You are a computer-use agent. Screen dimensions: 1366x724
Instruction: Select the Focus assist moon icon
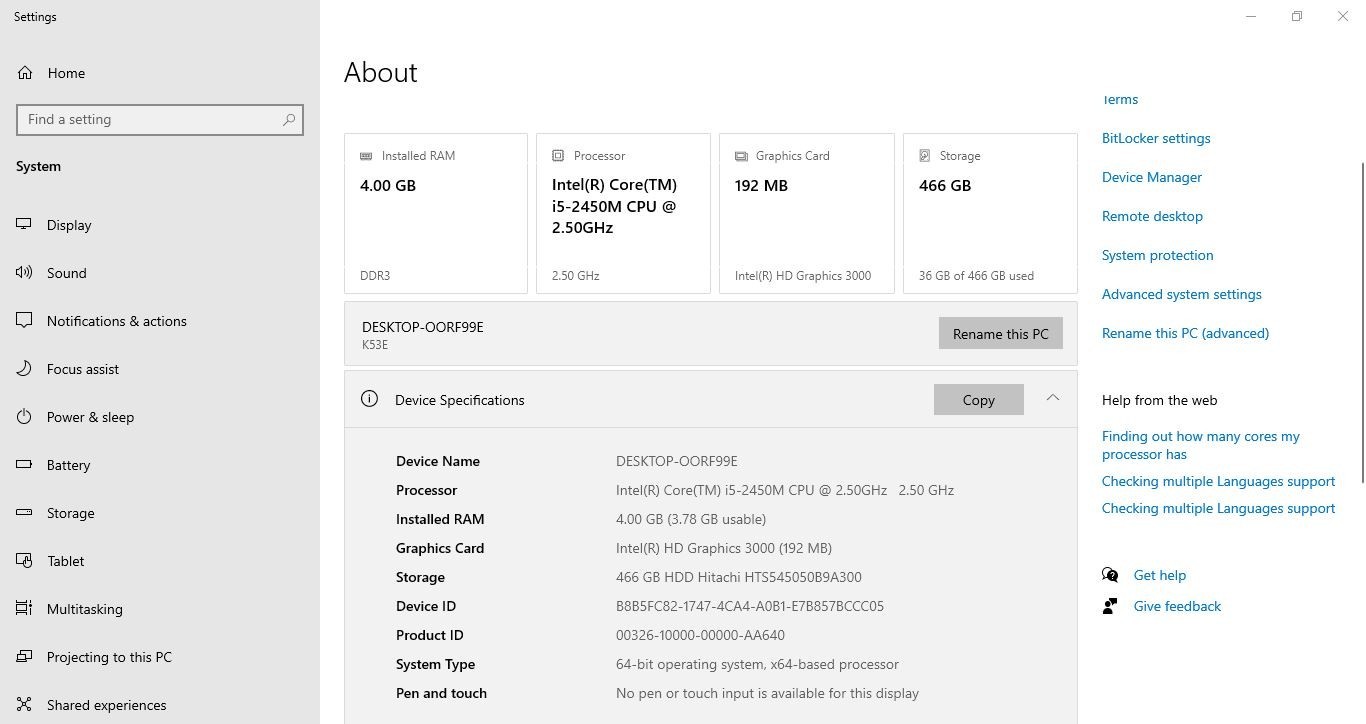pyautogui.click(x=25, y=369)
